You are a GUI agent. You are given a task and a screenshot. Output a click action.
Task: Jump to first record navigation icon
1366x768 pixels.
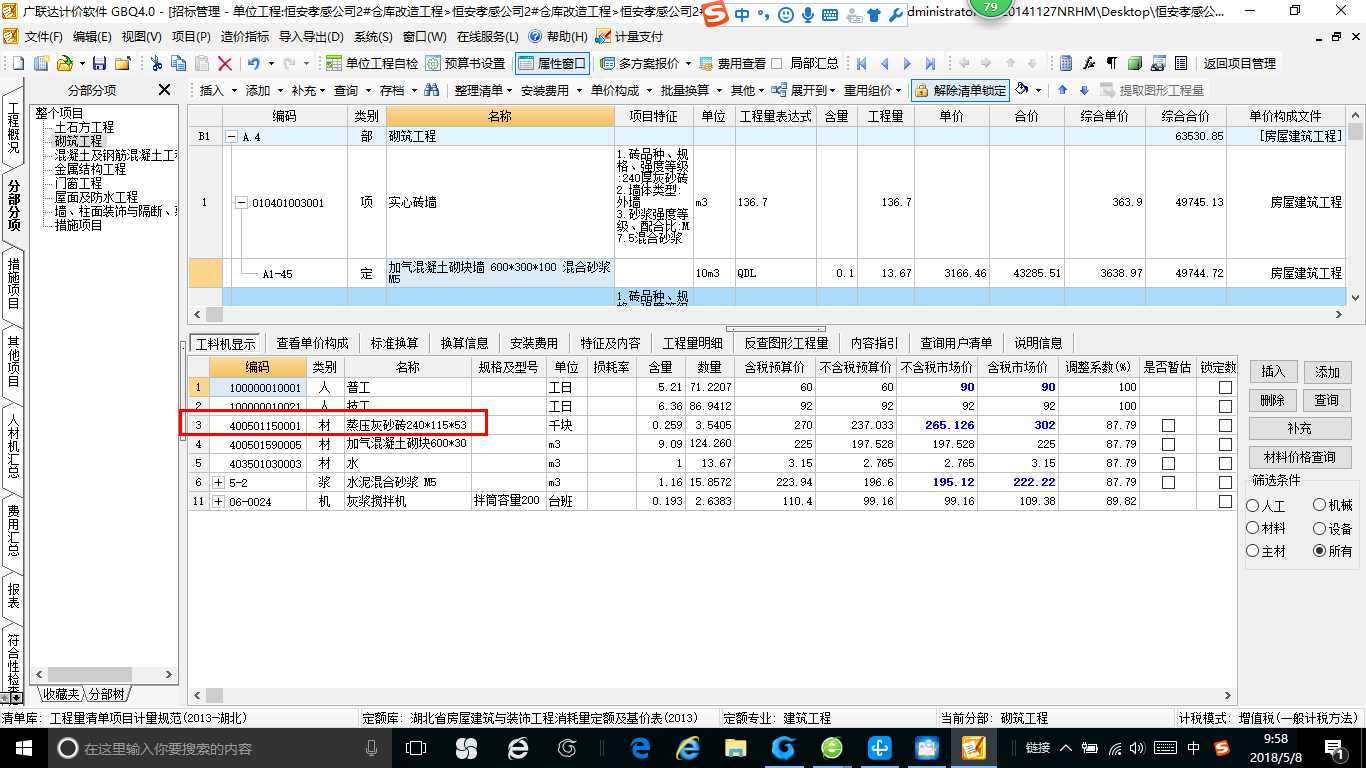coord(861,63)
